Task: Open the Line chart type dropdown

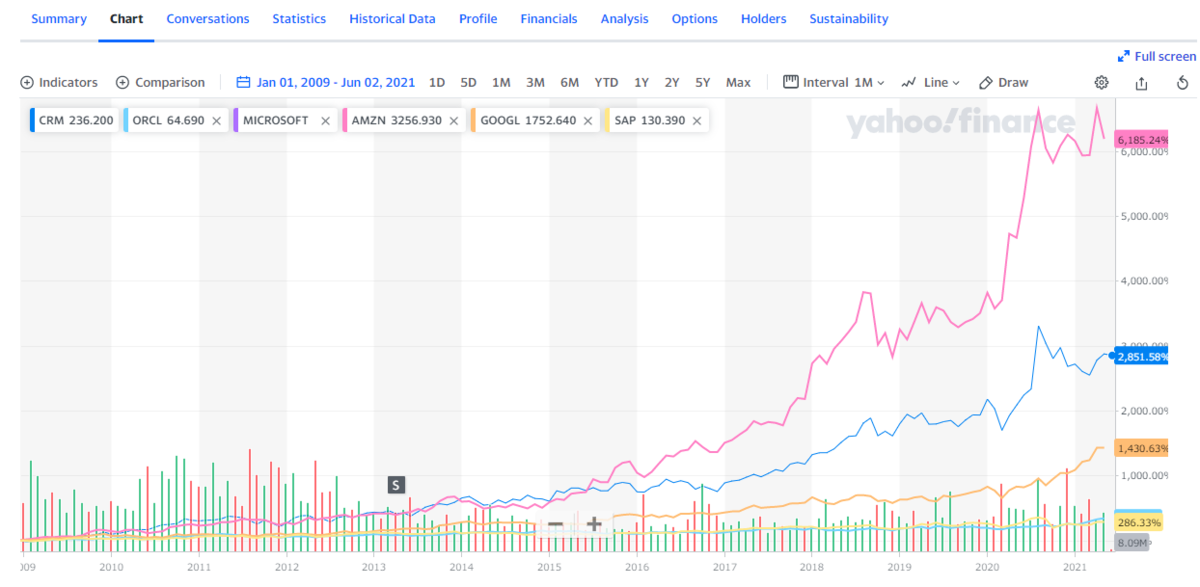Action: click(930, 83)
